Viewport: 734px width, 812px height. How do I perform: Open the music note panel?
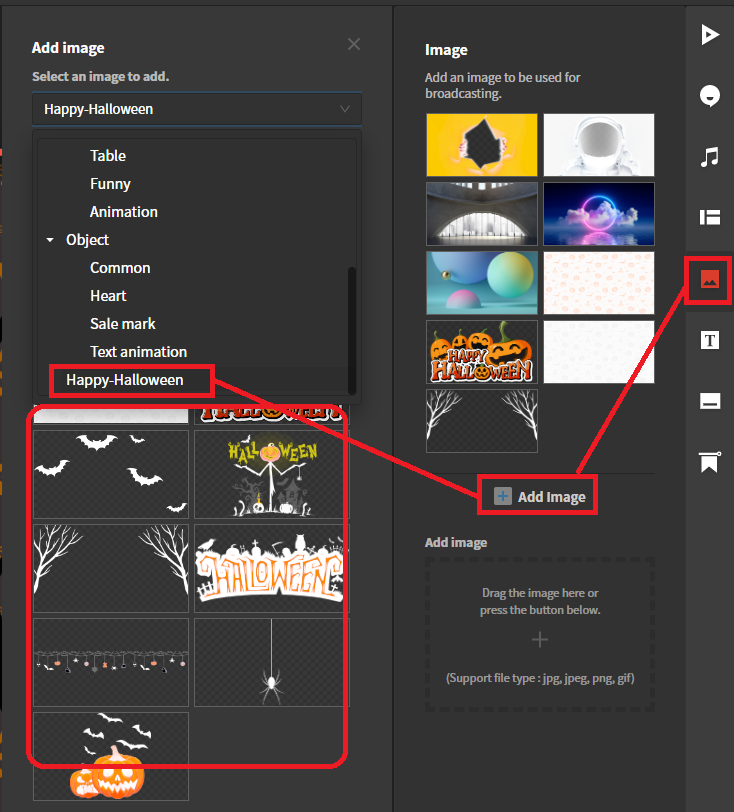point(710,157)
